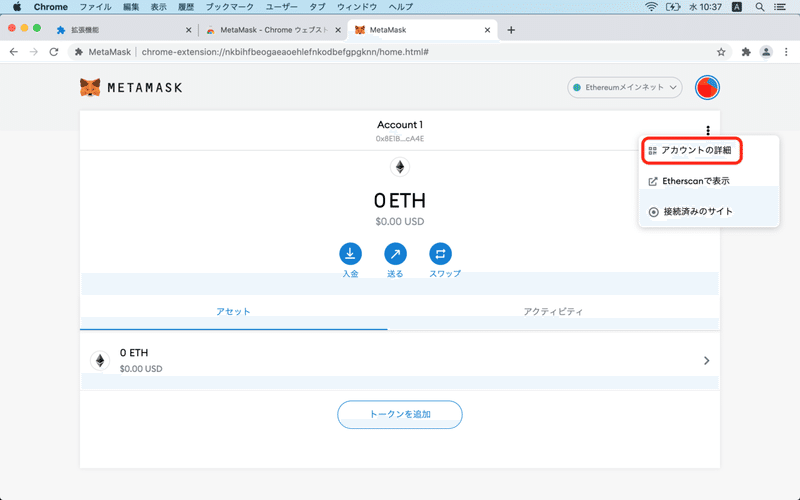Viewport: 800px width, 500px height.
Task: Switch to the アクティビティ tab
Action: click(x=553, y=312)
